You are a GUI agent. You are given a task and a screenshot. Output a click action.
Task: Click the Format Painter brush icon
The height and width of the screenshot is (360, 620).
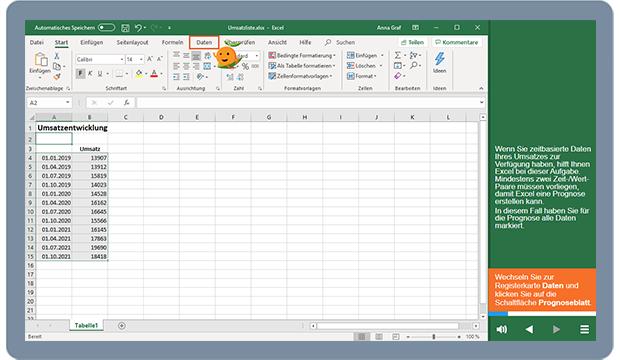[57, 76]
